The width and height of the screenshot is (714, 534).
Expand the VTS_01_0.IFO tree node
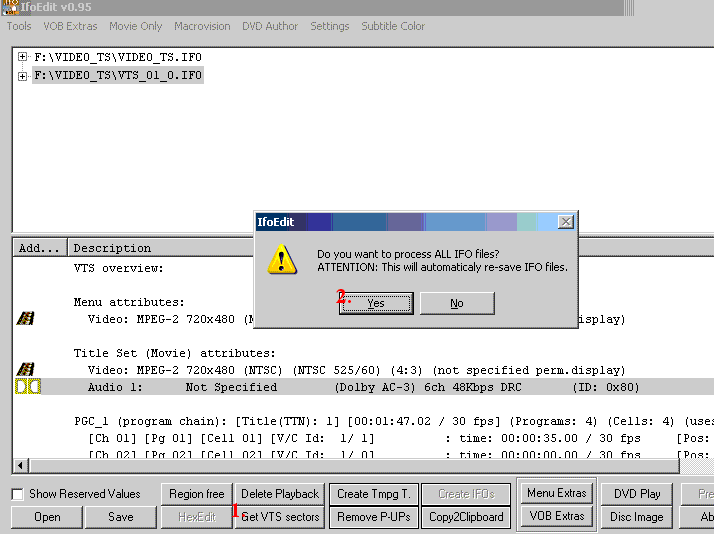[x=22, y=76]
